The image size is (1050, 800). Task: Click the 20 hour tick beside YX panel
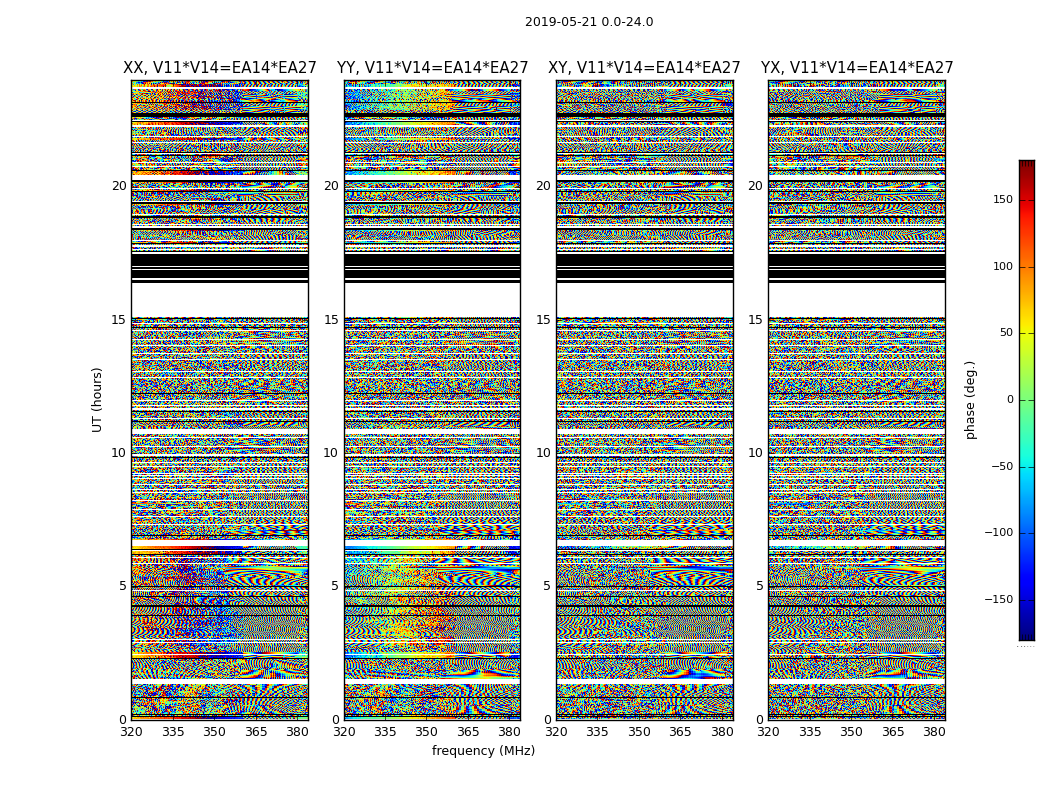coord(755,186)
